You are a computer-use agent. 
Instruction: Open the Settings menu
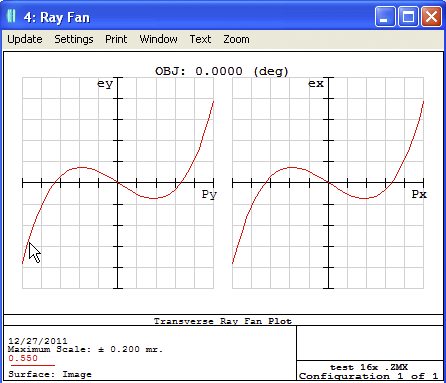coord(74,39)
